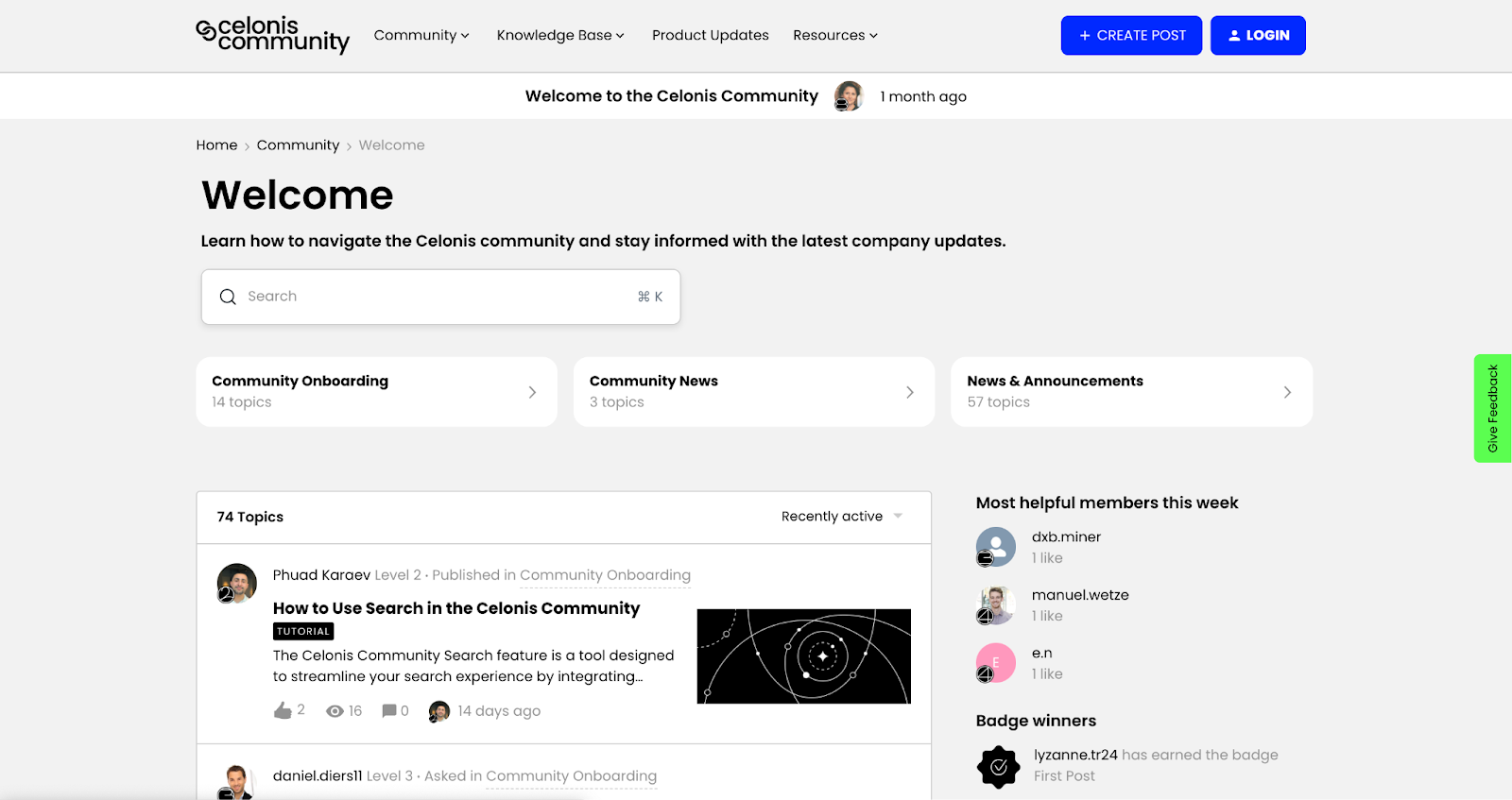The width and height of the screenshot is (1512, 800).
Task: Click e.n's pink avatar
Action: (x=996, y=663)
